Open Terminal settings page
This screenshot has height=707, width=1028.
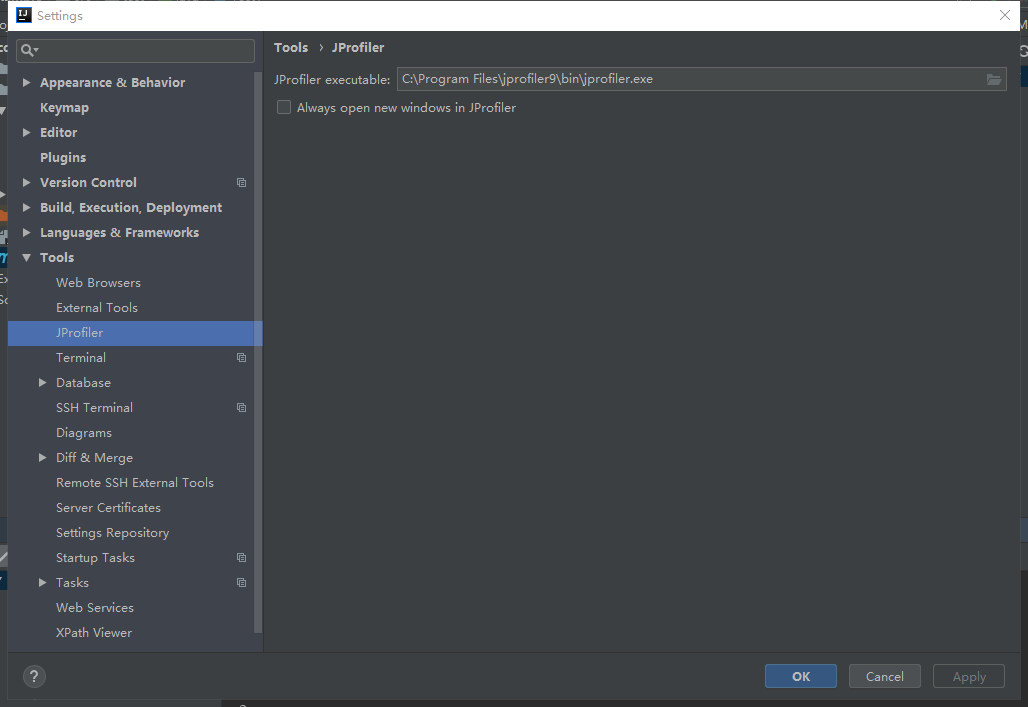pos(81,357)
